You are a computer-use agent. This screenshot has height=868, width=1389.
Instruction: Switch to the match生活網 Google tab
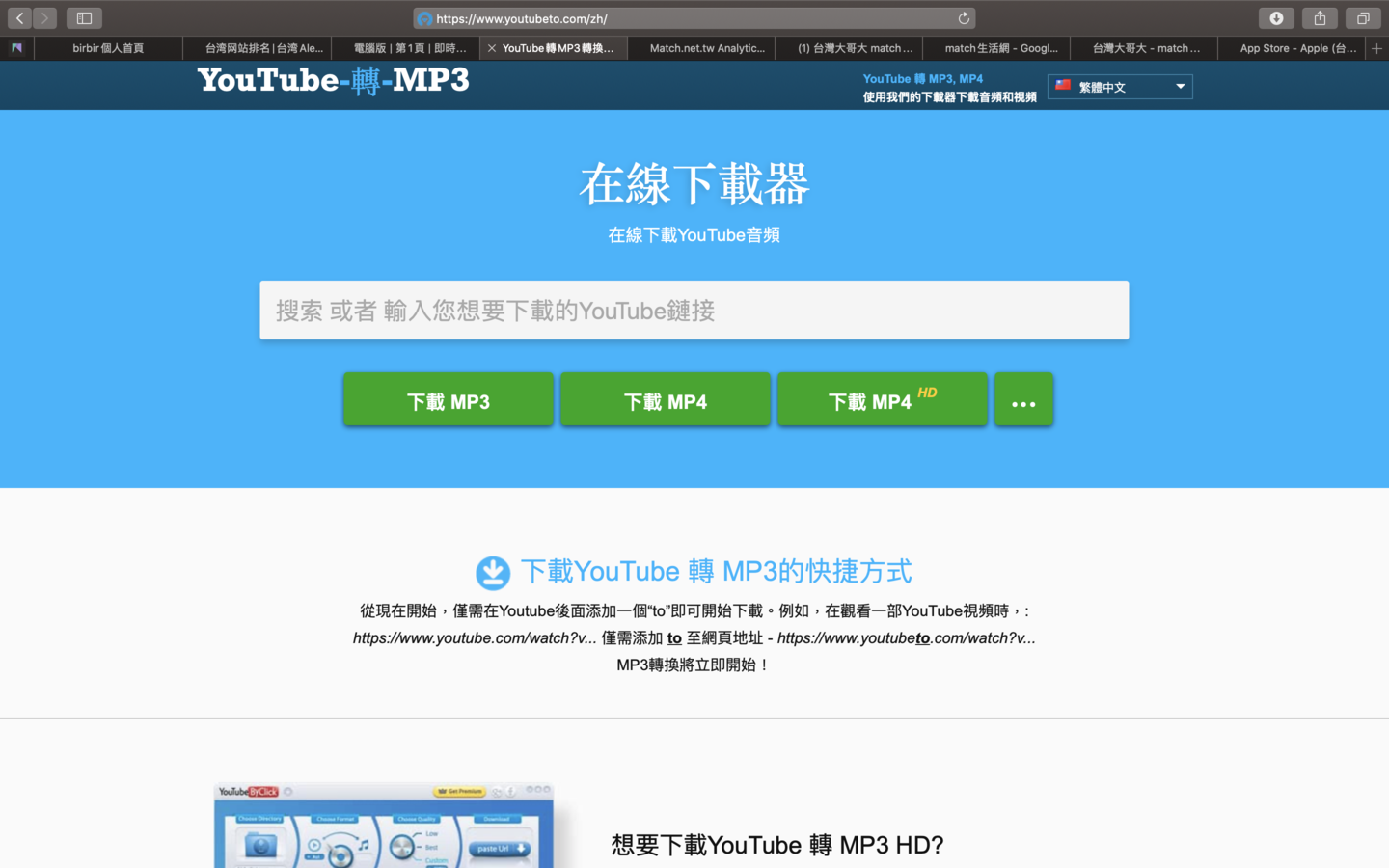[x=996, y=48]
